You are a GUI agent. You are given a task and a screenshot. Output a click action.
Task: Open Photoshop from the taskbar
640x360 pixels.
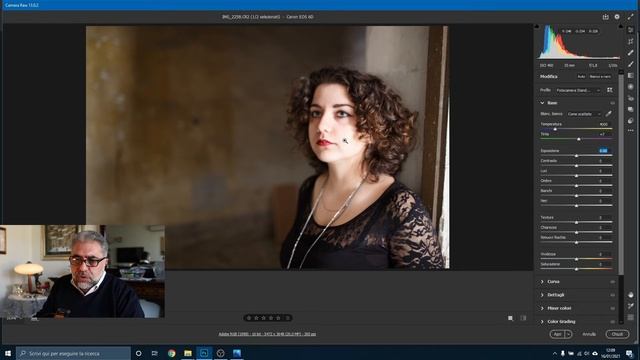(204, 353)
